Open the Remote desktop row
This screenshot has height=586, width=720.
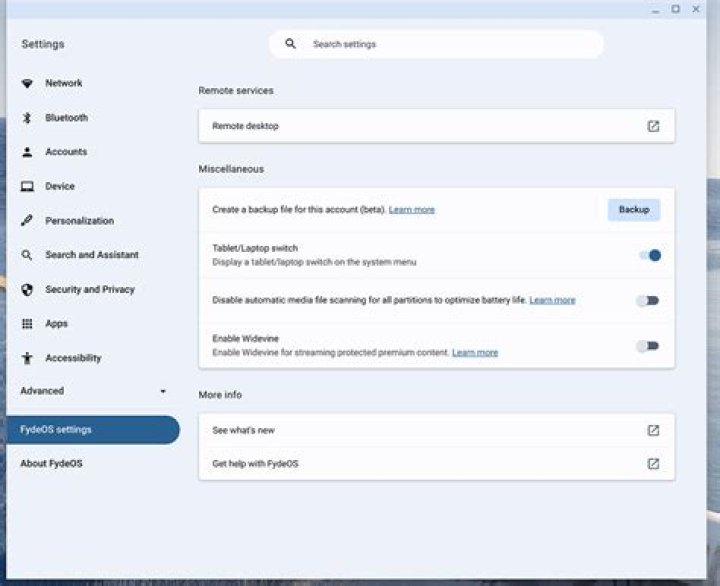pos(437,126)
